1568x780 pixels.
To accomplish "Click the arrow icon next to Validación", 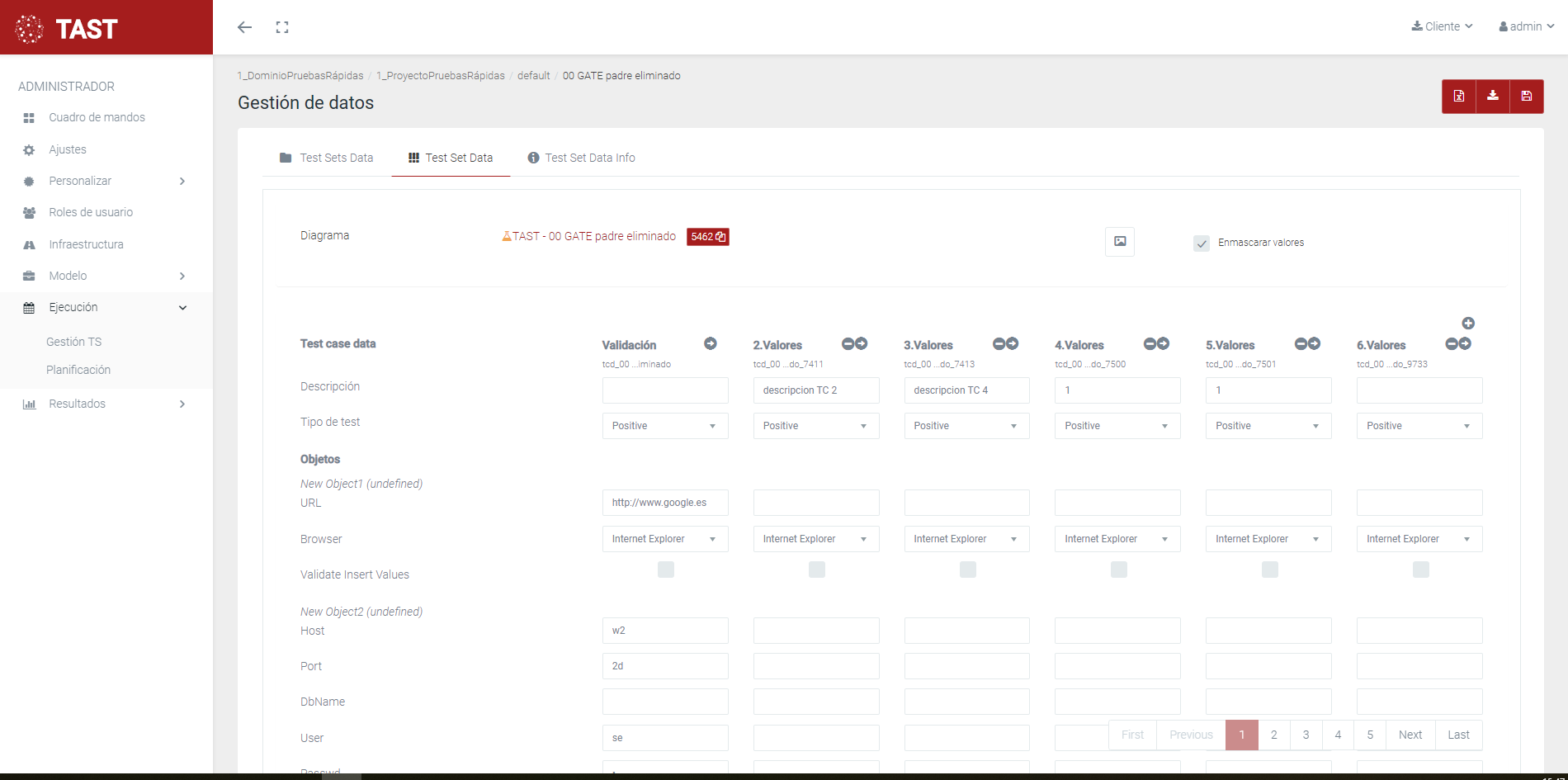I will click(710, 343).
